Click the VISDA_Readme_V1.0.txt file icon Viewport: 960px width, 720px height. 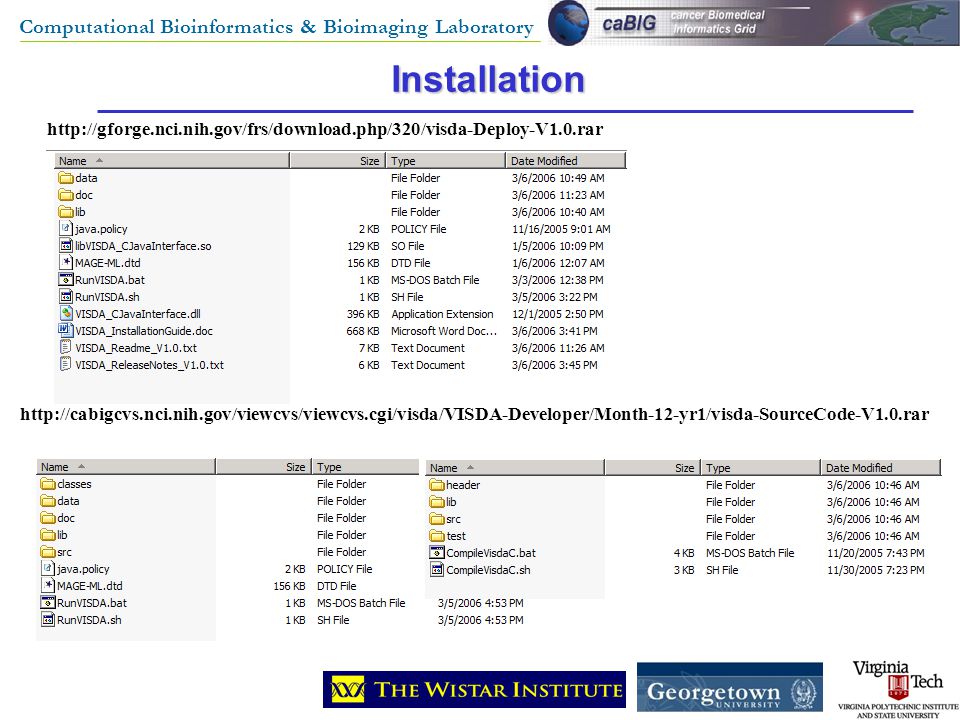pyautogui.click(x=66, y=348)
